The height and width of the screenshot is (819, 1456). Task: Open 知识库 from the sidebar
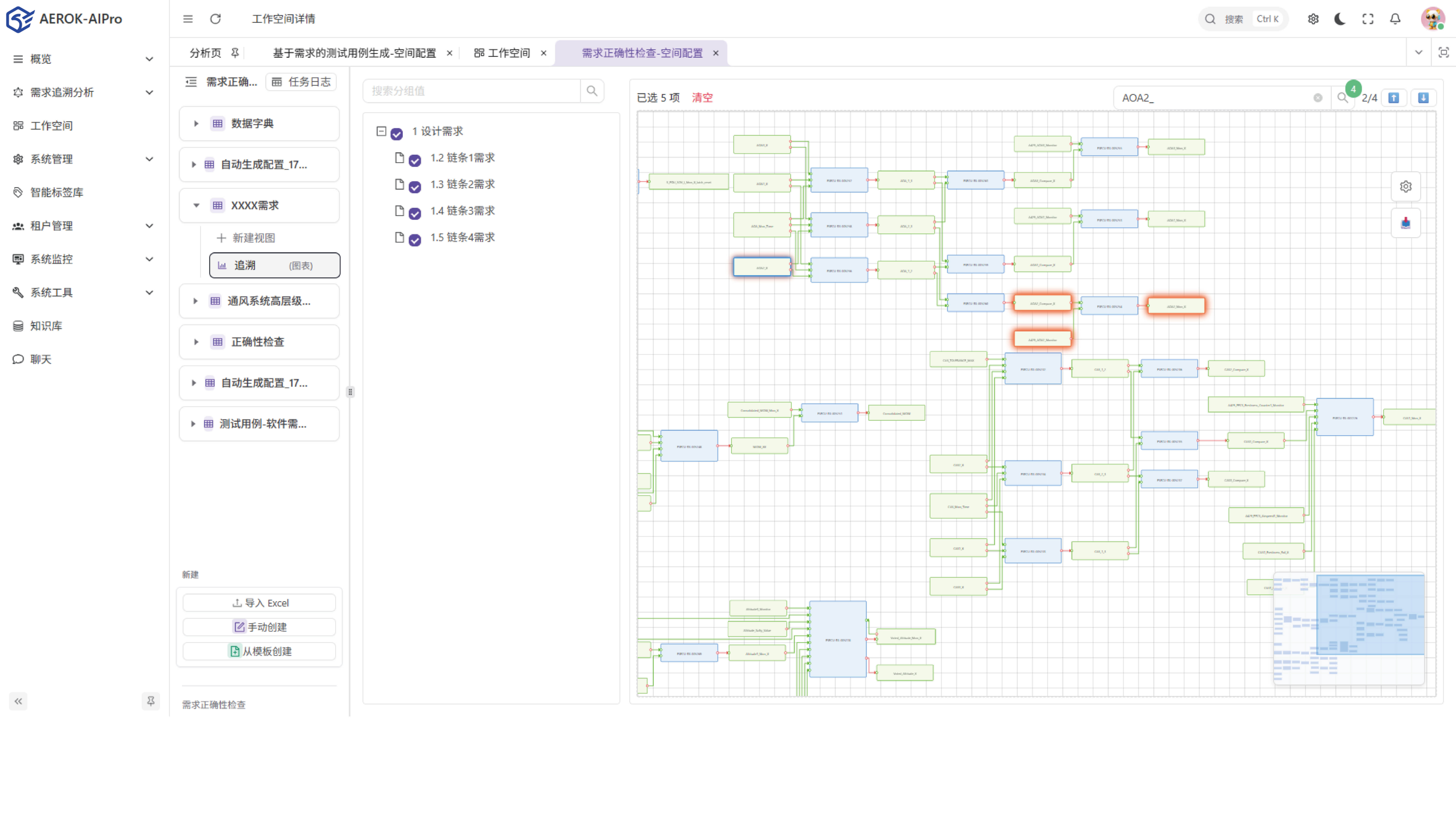pos(46,326)
